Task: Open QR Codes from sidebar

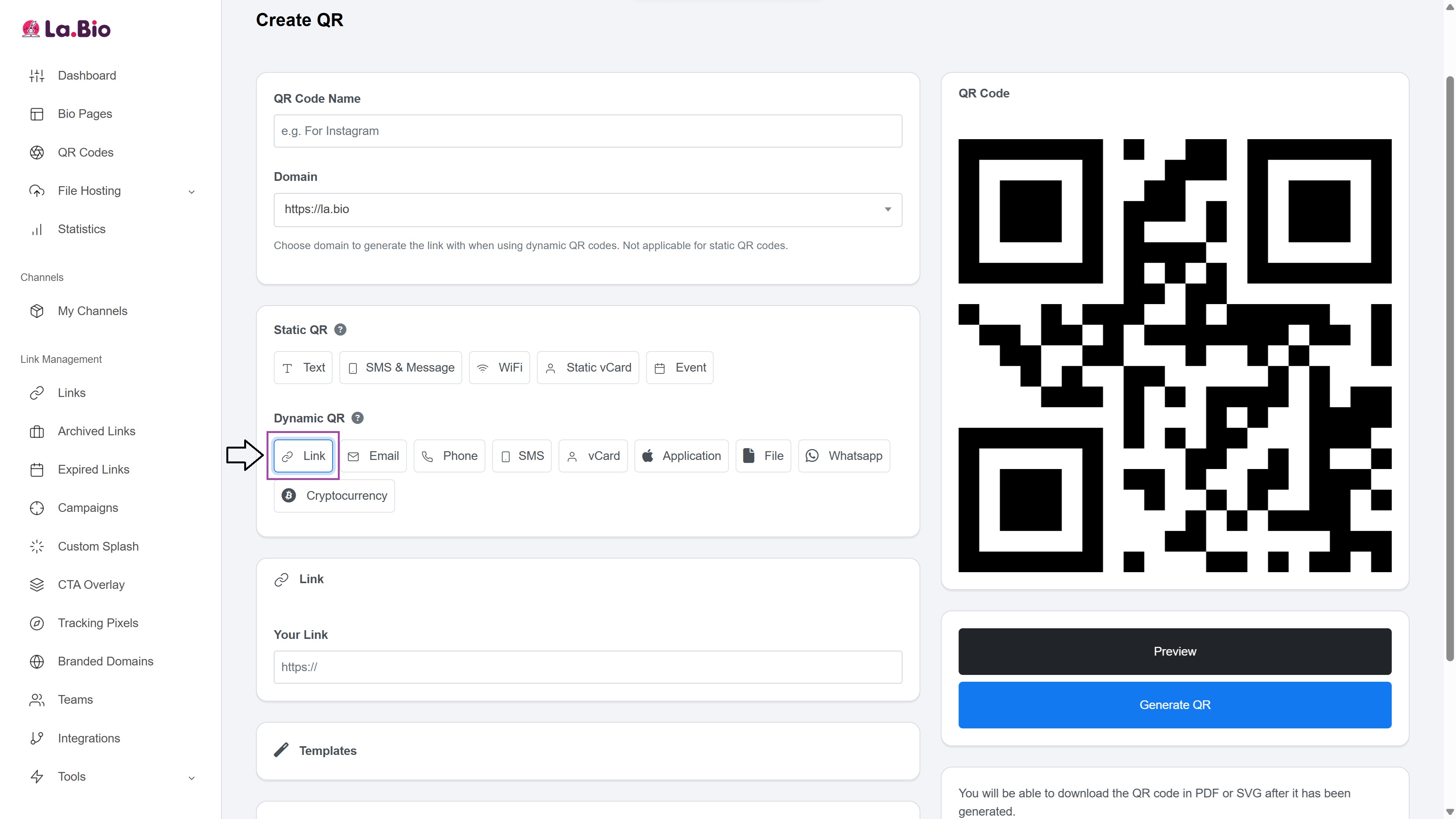Action: coord(85,152)
